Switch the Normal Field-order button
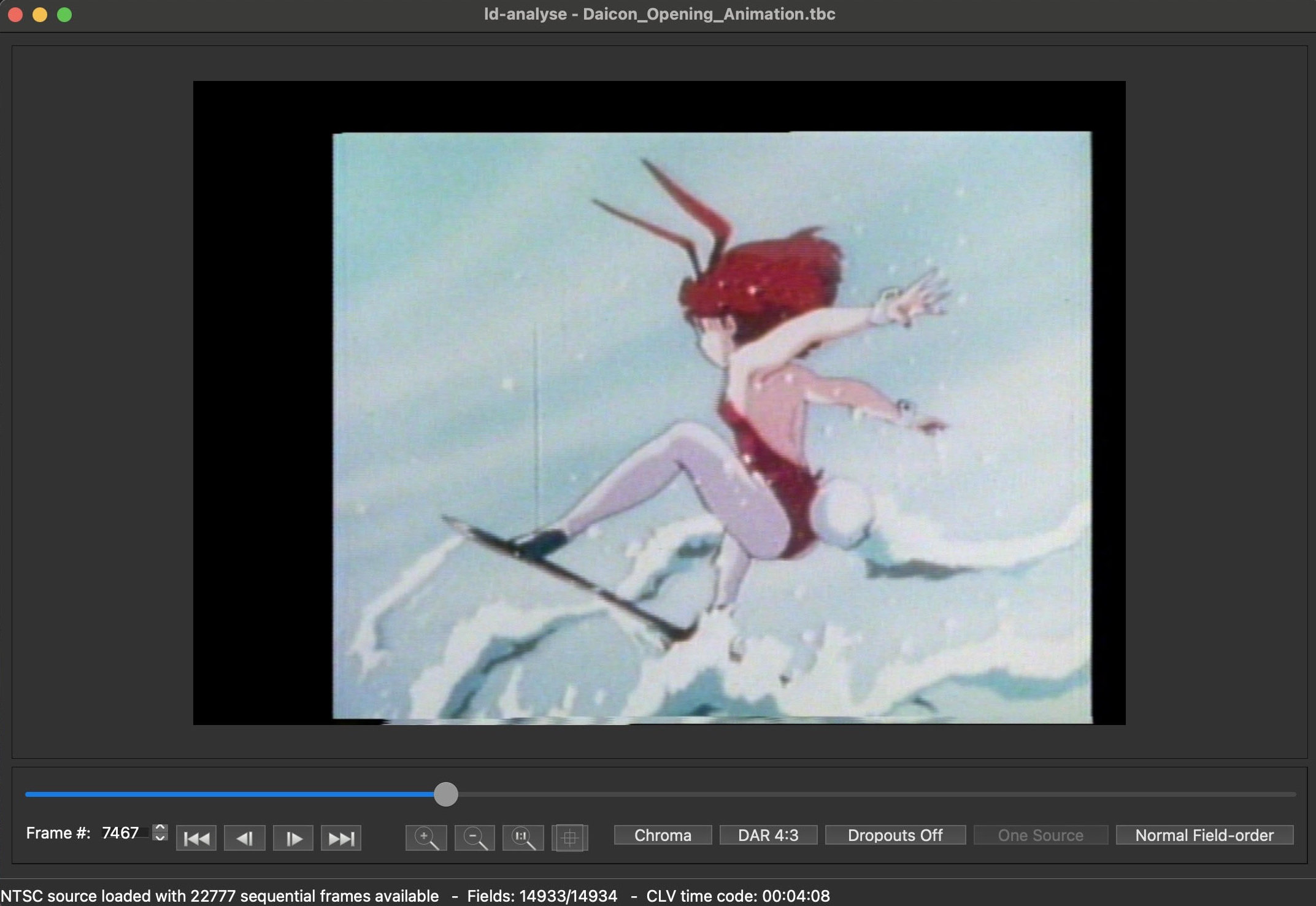This screenshot has width=1316, height=906. coord(1204,835)
